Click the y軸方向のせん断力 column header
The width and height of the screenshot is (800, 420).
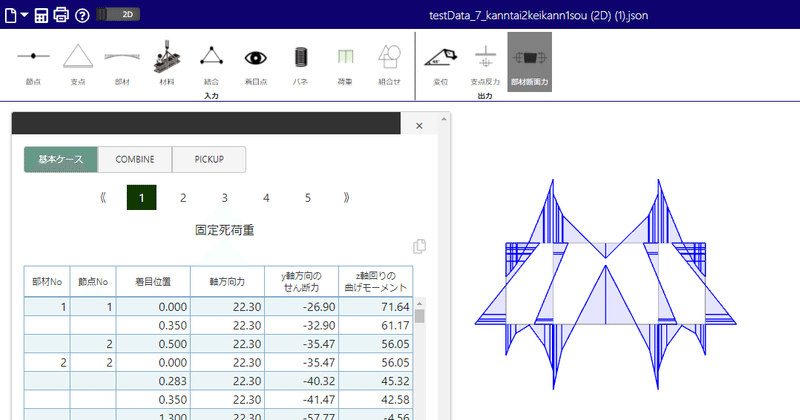[302, 281]
